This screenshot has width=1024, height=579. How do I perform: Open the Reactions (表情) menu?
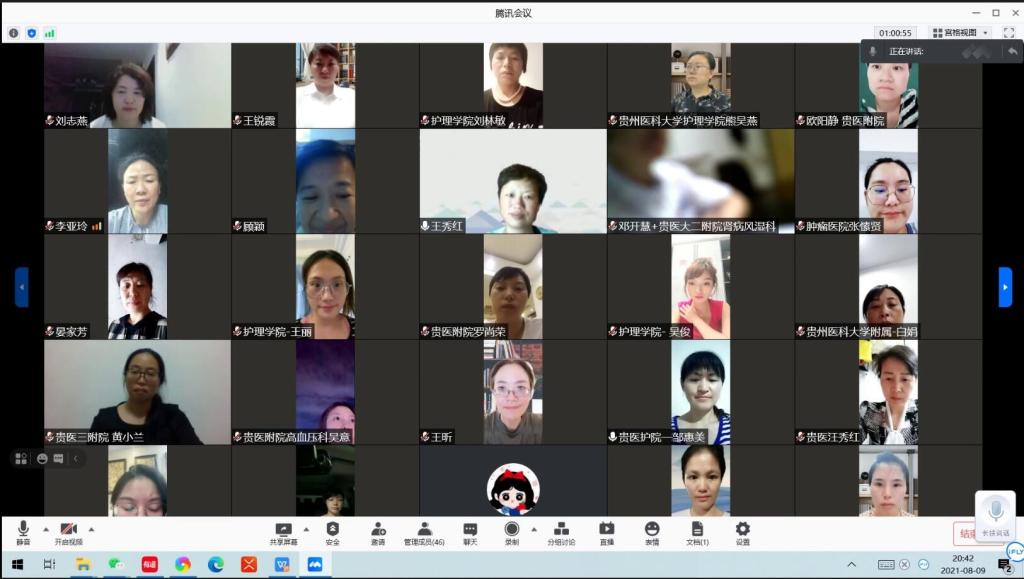[x=652, y=531]
